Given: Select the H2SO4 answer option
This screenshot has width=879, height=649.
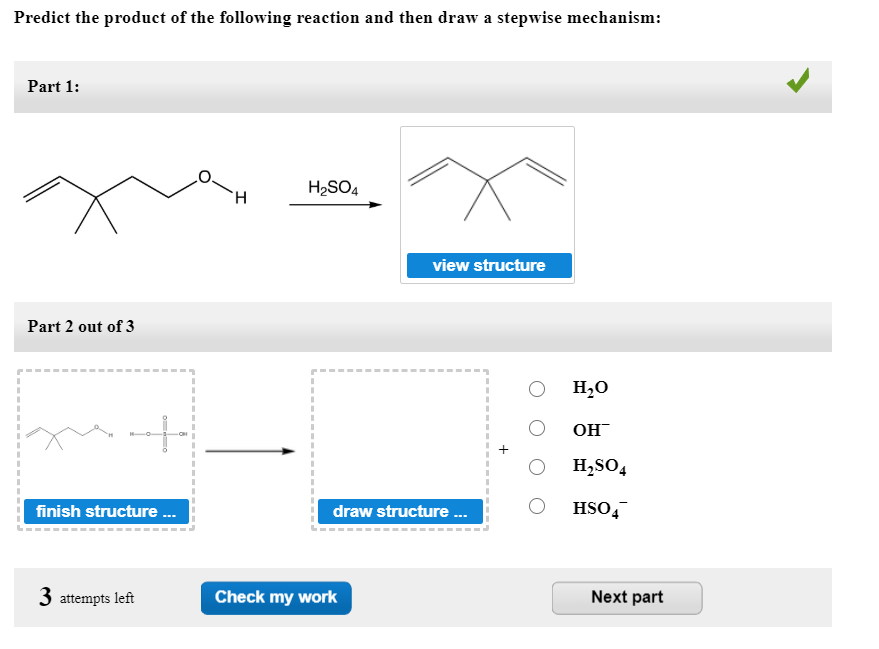Looking at the screenshot, I should coord(537,467).
